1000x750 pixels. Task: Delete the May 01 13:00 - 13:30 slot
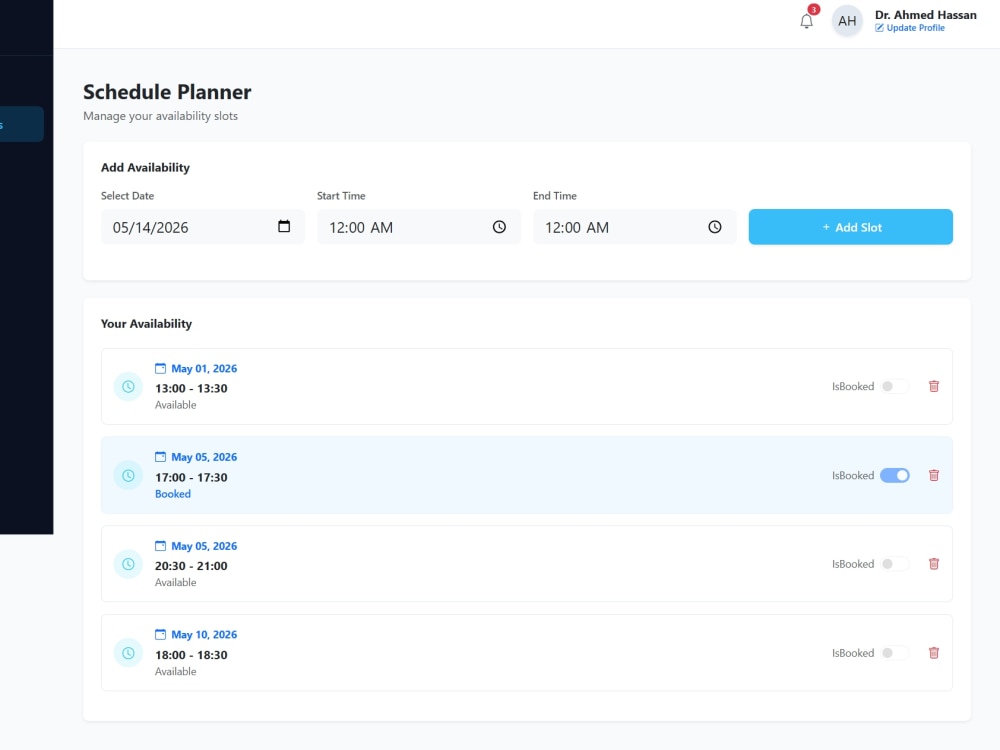click(x=934, y=386)
